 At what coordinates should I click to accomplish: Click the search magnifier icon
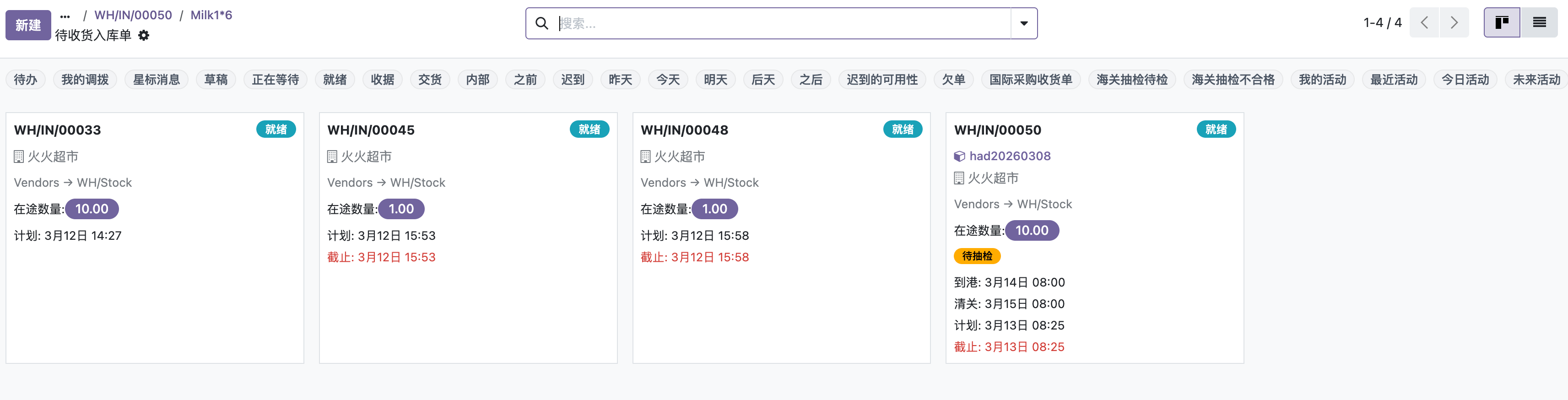pyautogui.click(x=542, y=23)
